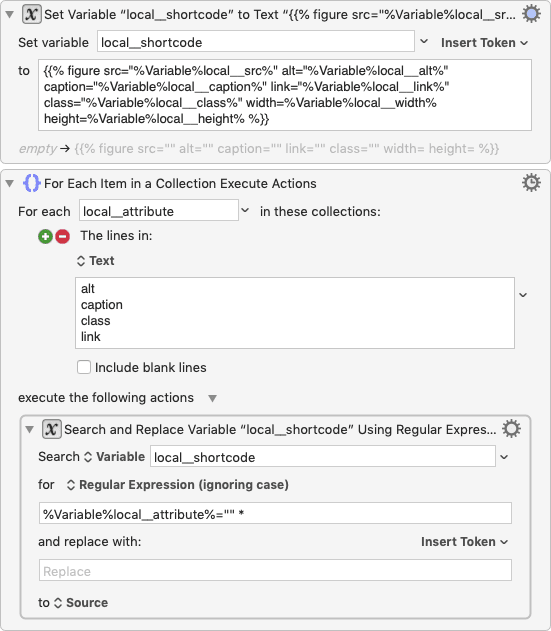Select the Set Variable action title
This screenshot has width=551, height=631.
[x=280, y=15]
